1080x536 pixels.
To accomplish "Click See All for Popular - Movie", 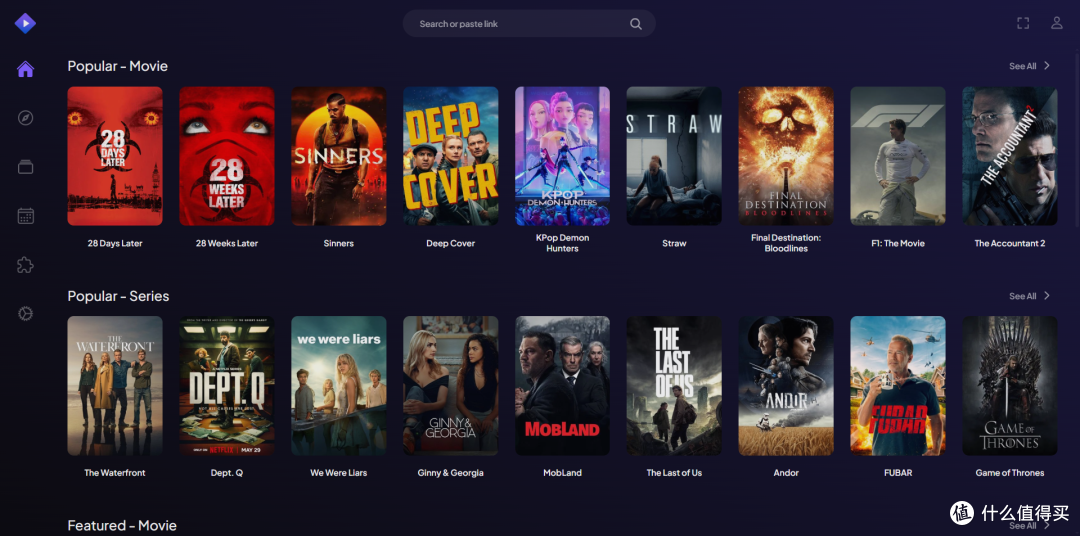I will tap(1022, 66).
